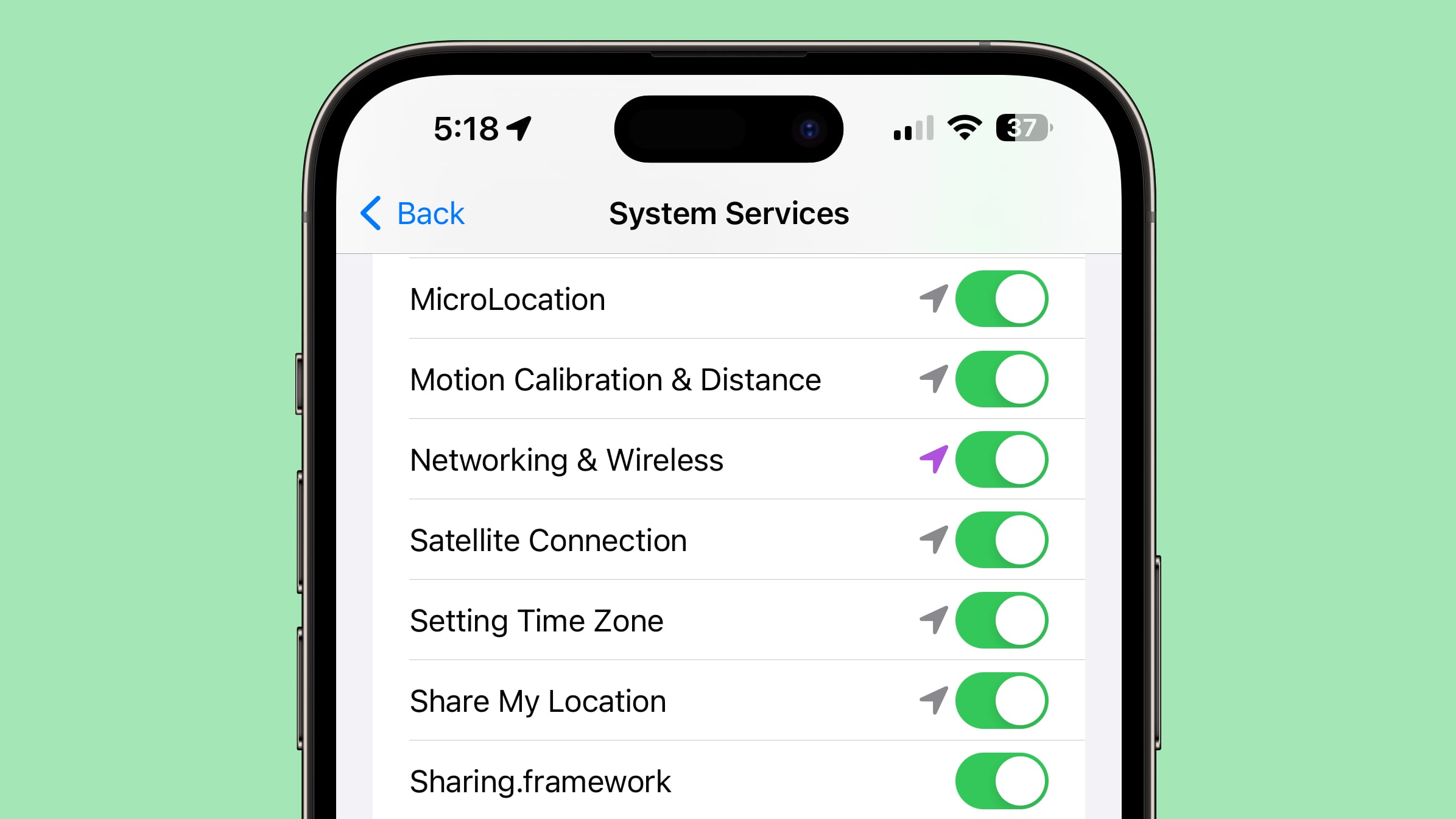Disable the Motion Calibration & Distance toggle
Image resolution: width=1456 pixels, height=819 pixels.
(1001, 379)
